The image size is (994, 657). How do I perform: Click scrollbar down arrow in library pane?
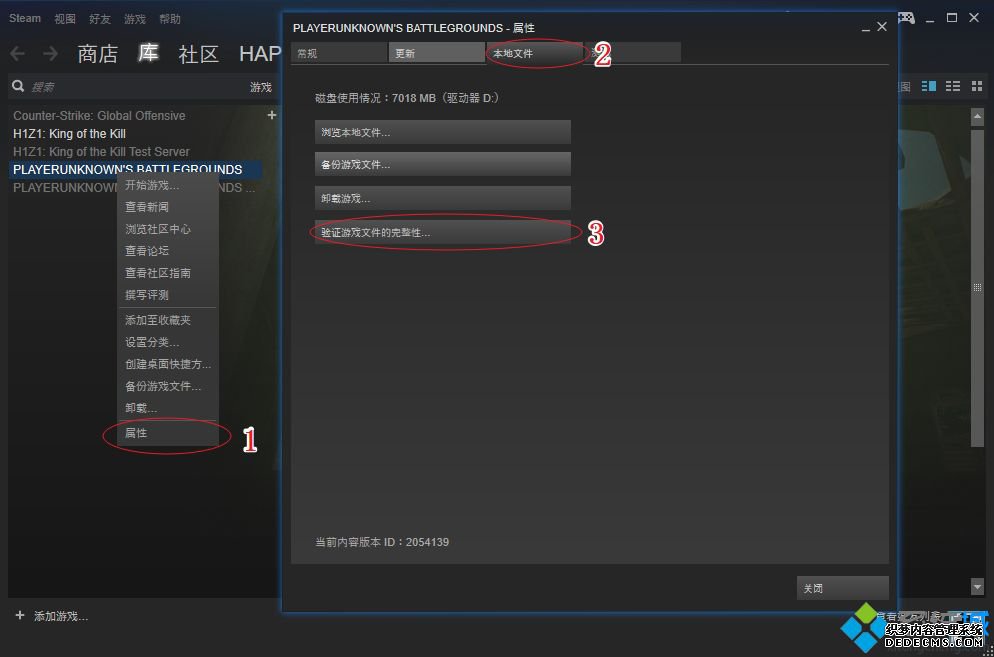click(977, 588)
